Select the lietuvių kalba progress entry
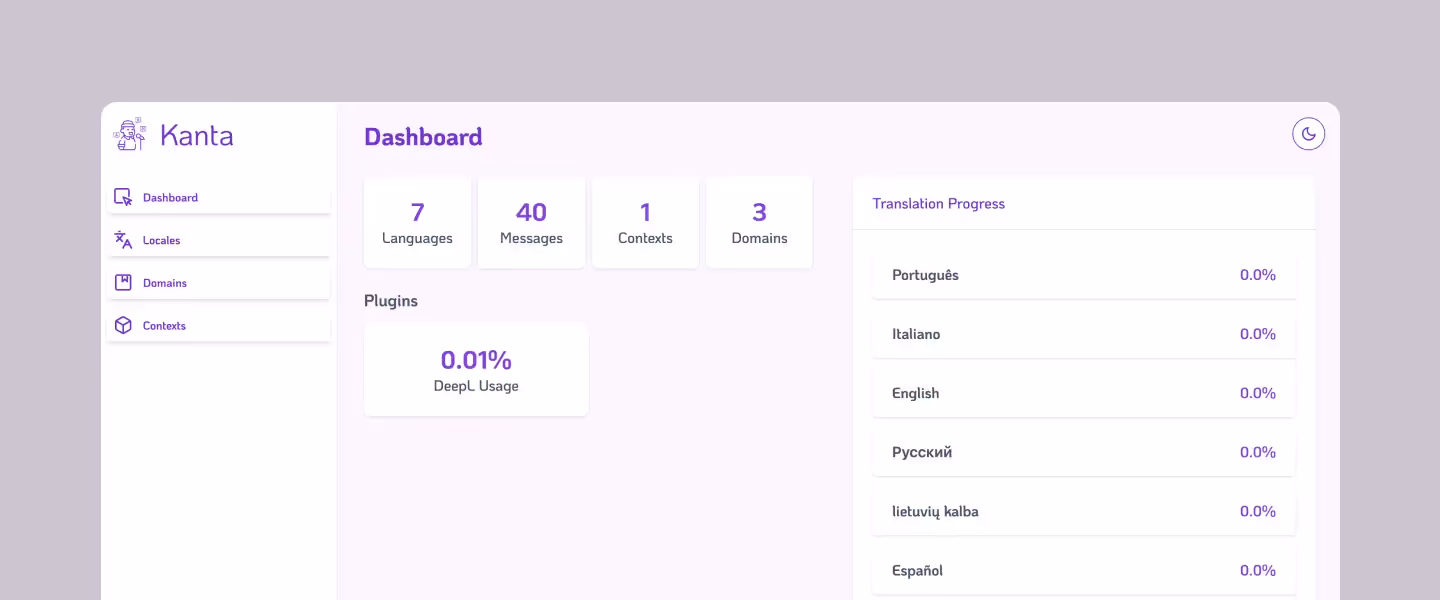This screenshot has width=1440, height=600. pos(1084,511)
